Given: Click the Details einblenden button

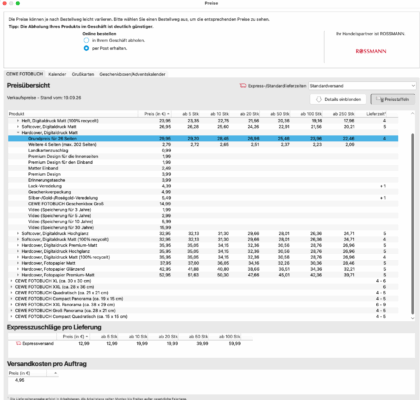Looking at the screenshot, I should tap(338, 99).
